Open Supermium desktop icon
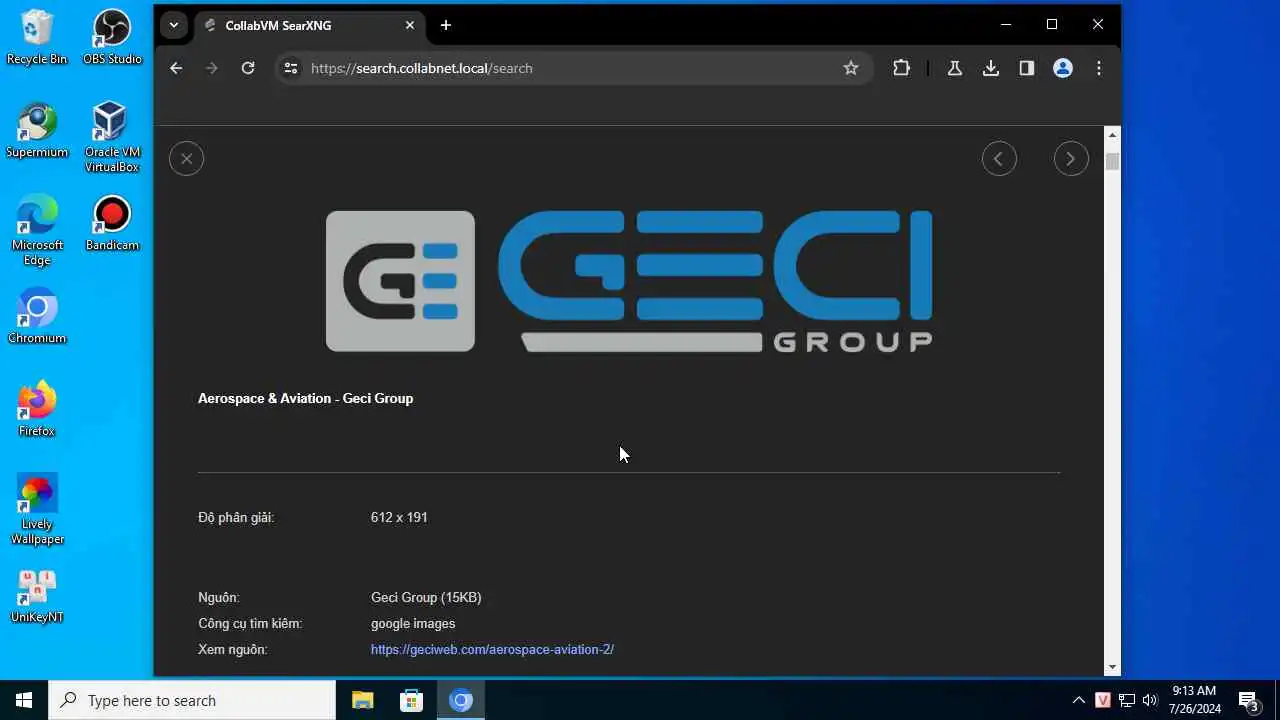 click(x=37, y=130)
